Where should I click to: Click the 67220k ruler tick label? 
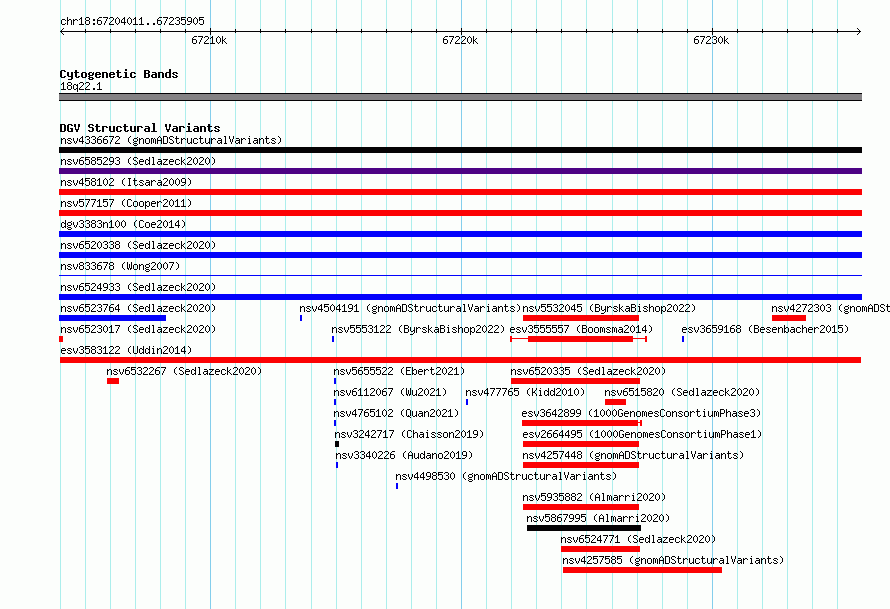[460, 40]
